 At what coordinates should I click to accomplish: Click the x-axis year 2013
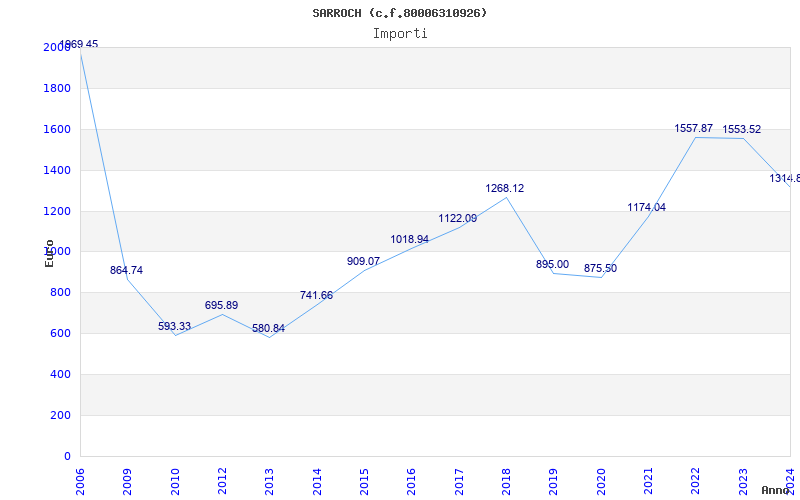[269, 481]
